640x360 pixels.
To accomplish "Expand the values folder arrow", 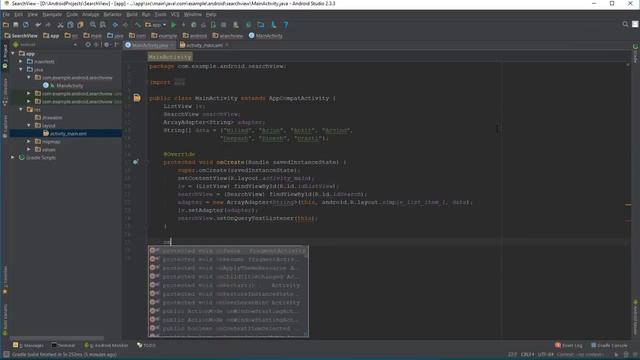I will (29, 149).
